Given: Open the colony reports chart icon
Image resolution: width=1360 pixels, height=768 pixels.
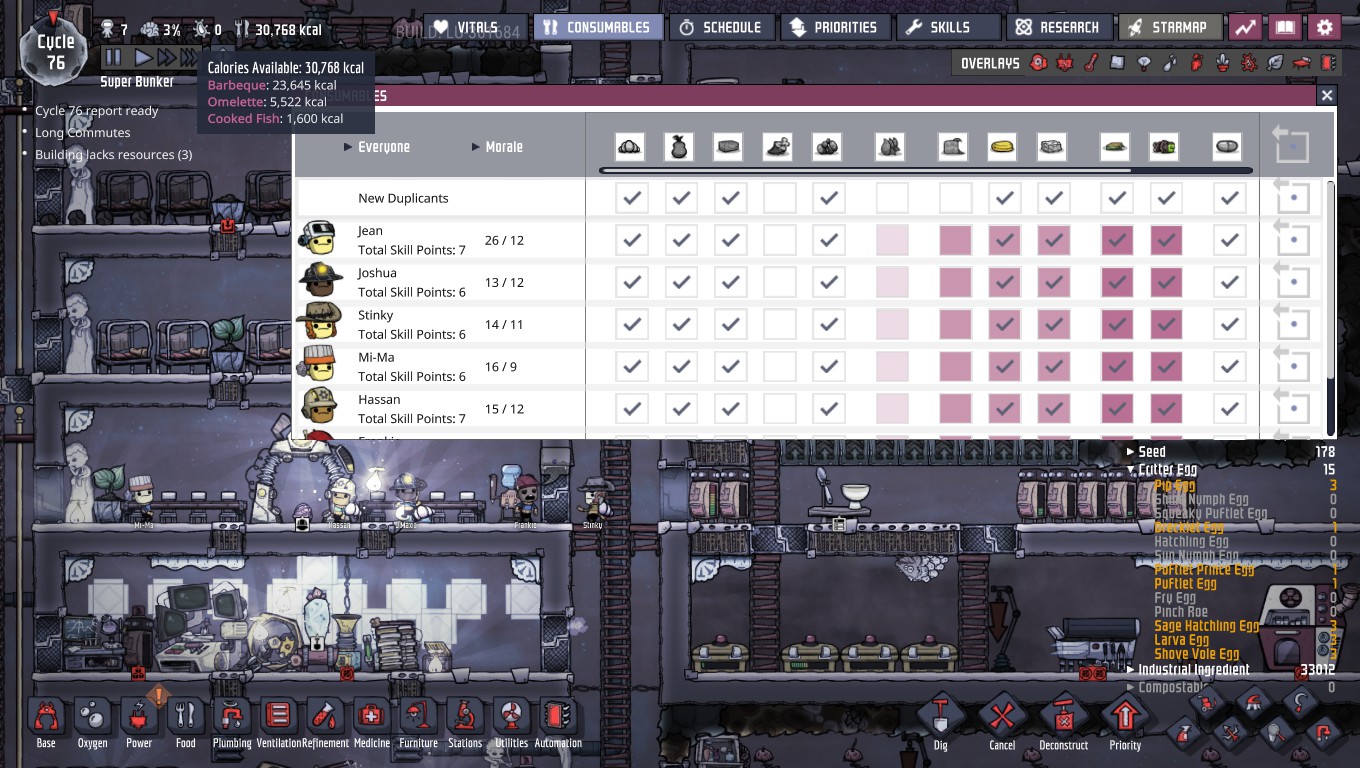Looking at the screenshot, I should (x=1244, y=27).
